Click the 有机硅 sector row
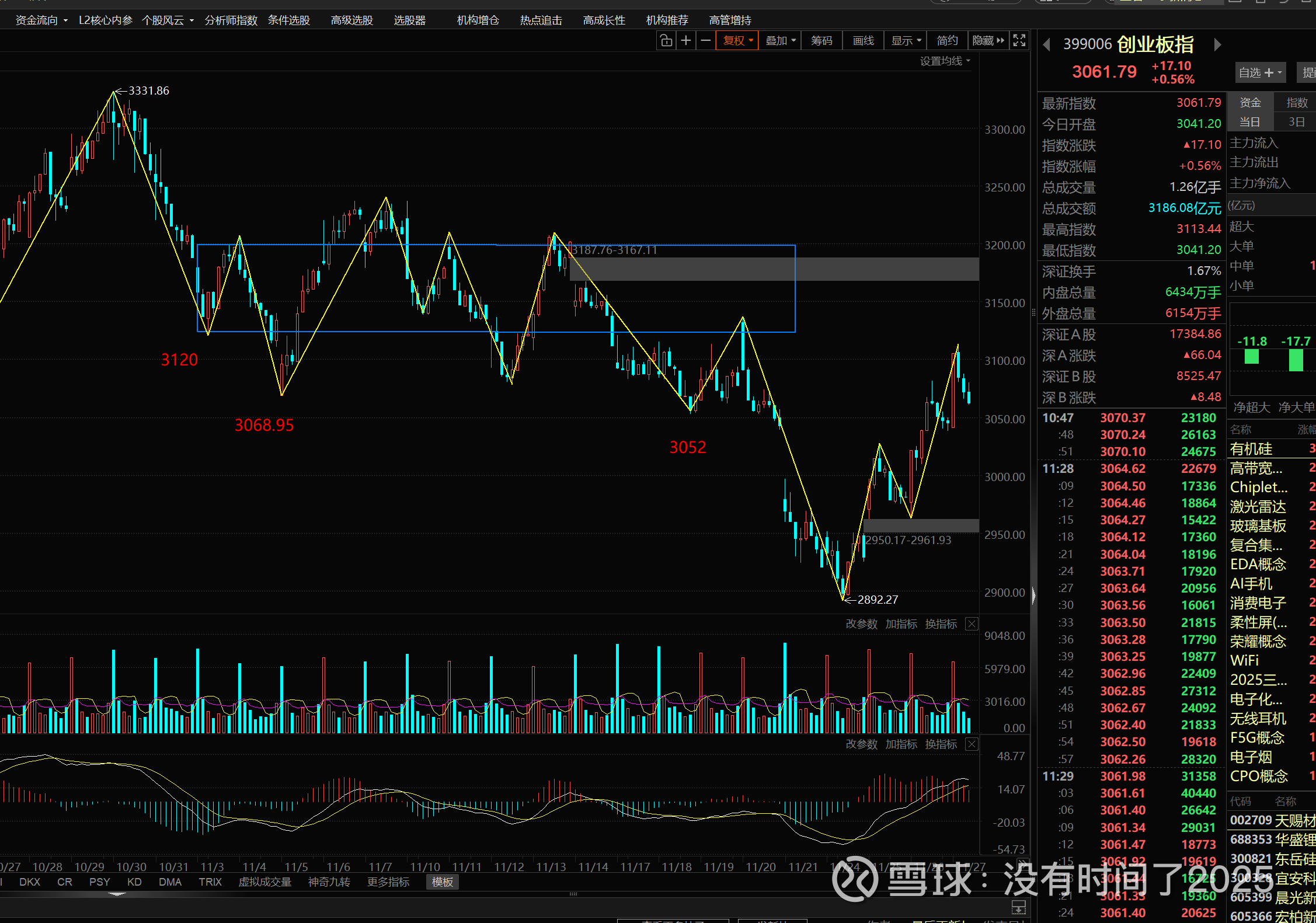The height and width of the screenshot is (923, 1316). point(1251,449)
